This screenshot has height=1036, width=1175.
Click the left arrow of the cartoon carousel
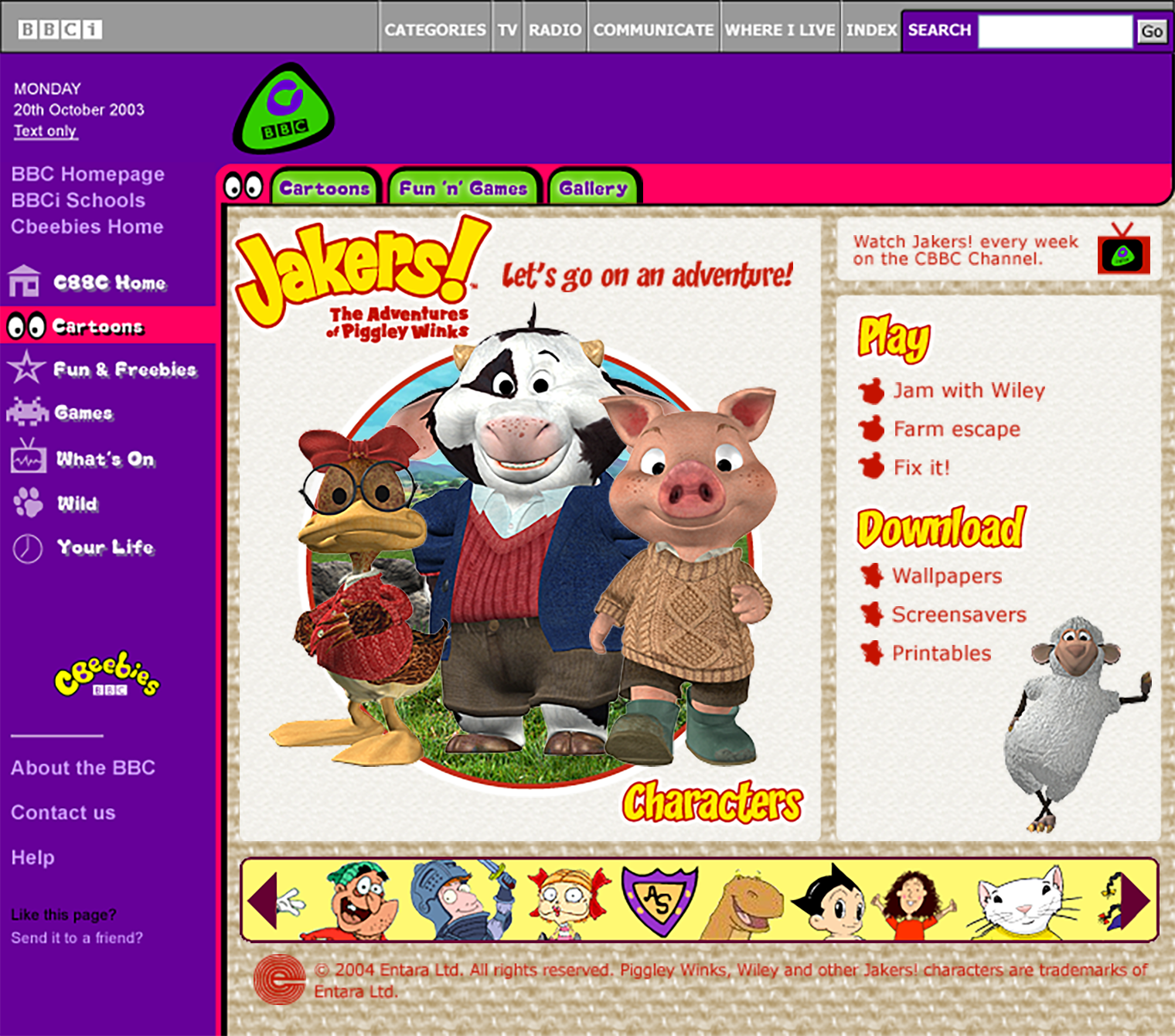pyautogui.click(x=263, y=900)
